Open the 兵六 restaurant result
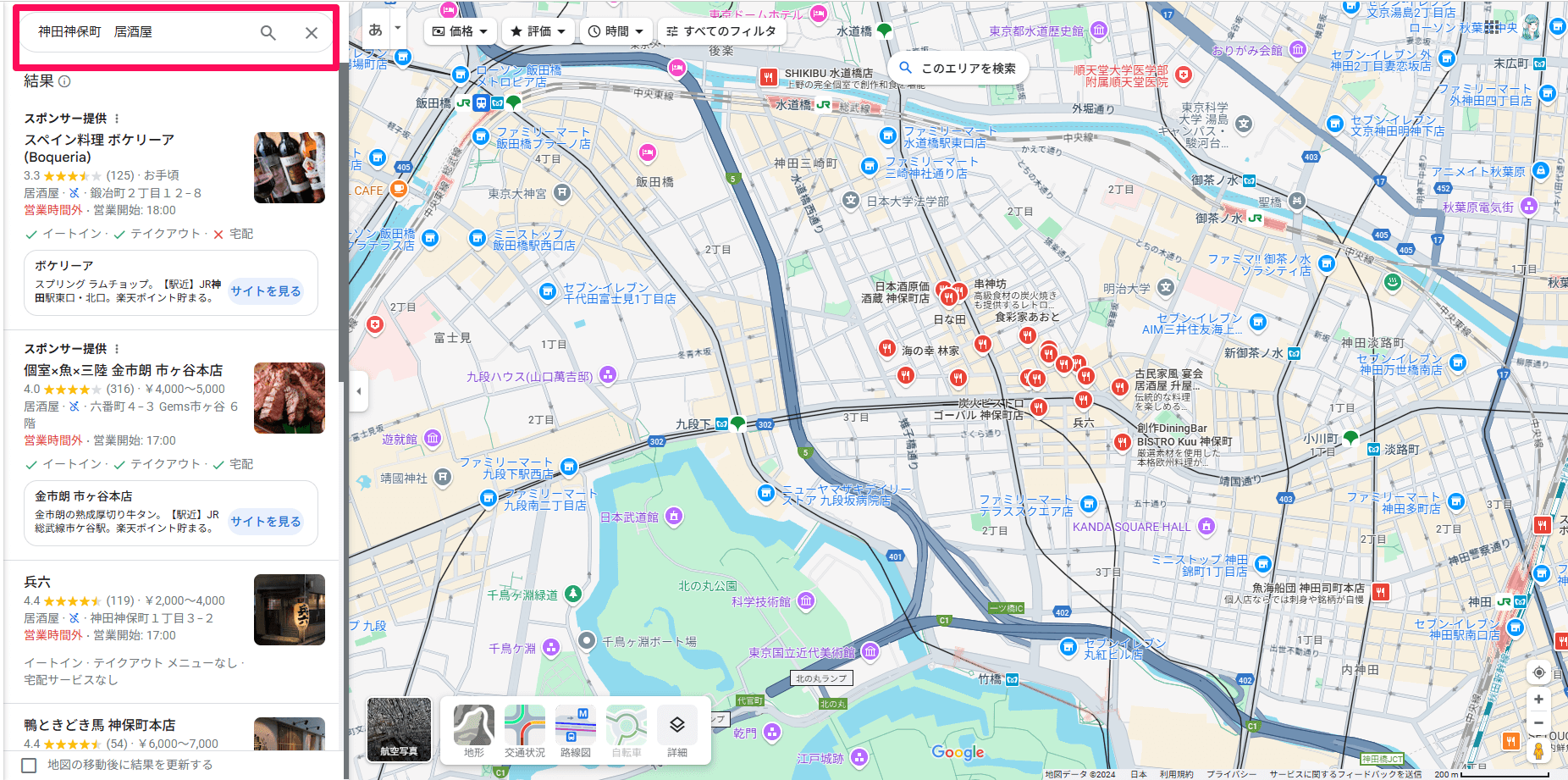This screenshot has width=1568, height=780. click(x=37, y=582)
